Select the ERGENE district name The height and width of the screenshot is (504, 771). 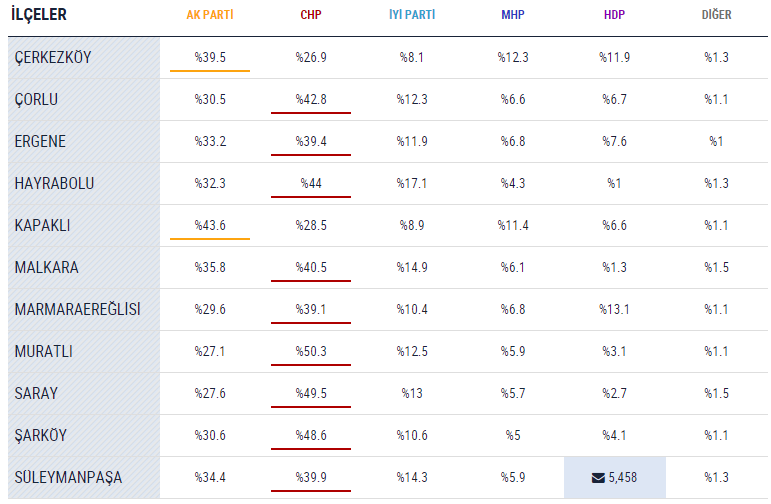[x=40, y=142]
